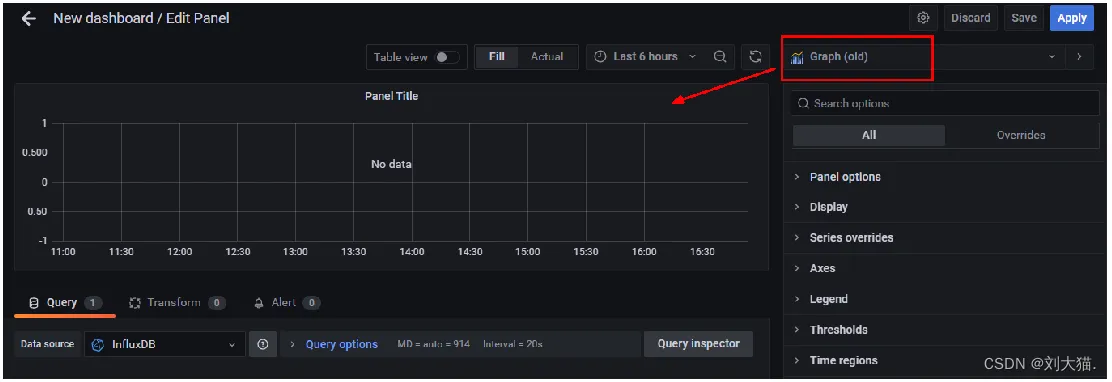The width and height of the screenshot is (1112, 382).
Task: Select the Actual display mode
Action: (x=547, y=57)
